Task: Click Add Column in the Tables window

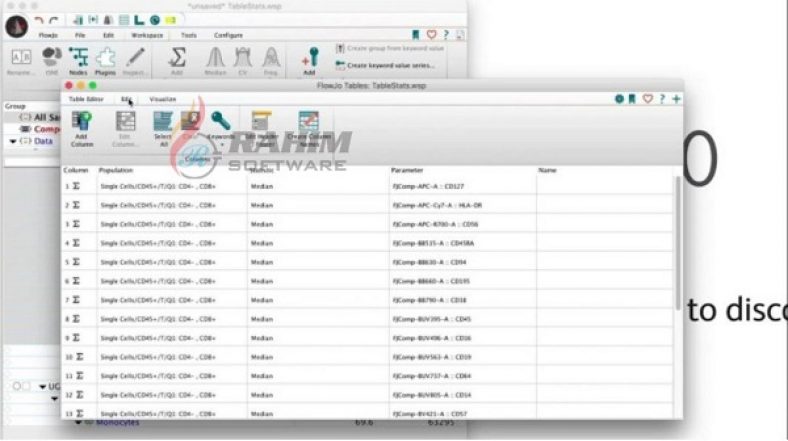Action: point(82,129)
